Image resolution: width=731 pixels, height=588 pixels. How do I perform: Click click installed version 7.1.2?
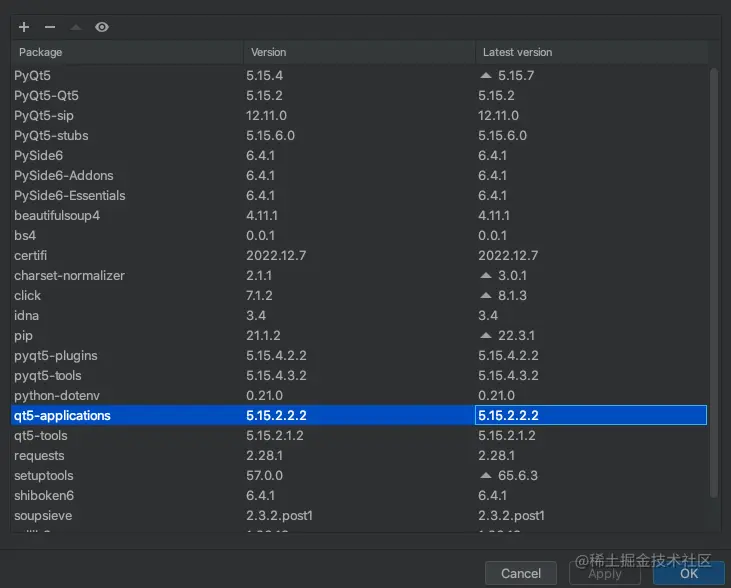click(x=259, y=296)
